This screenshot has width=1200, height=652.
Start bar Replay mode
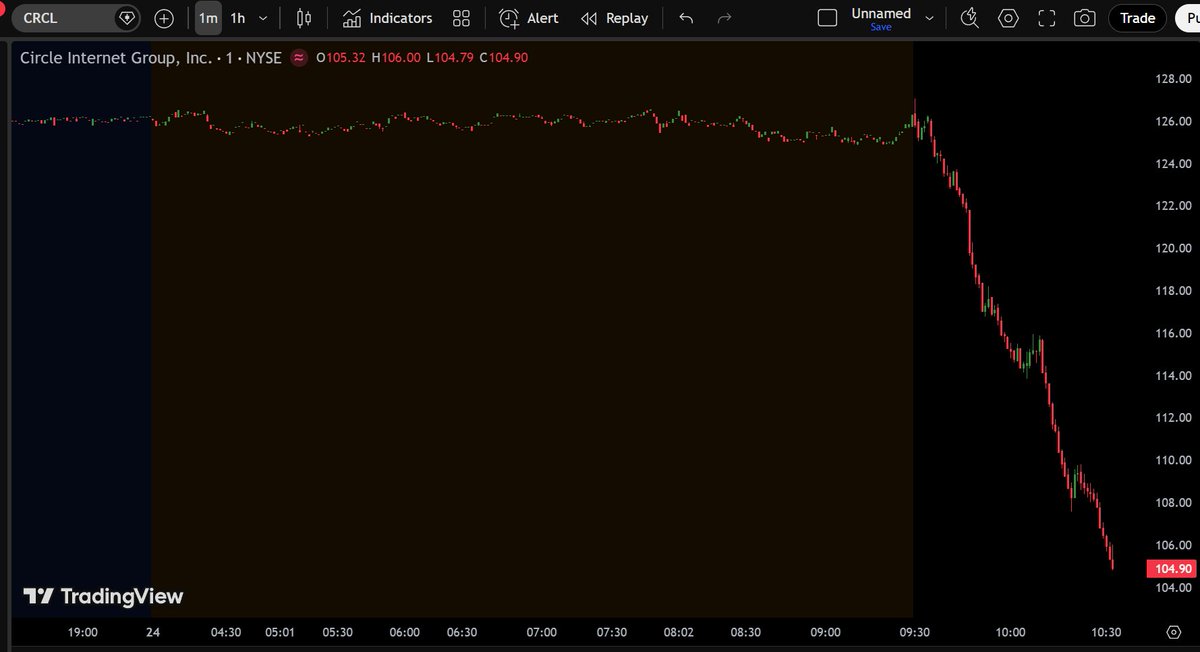click(614, 18)
